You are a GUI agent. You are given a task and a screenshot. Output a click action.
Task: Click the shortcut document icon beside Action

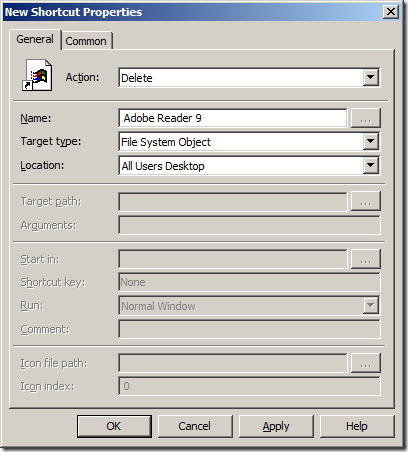click(x=37, y=75)
